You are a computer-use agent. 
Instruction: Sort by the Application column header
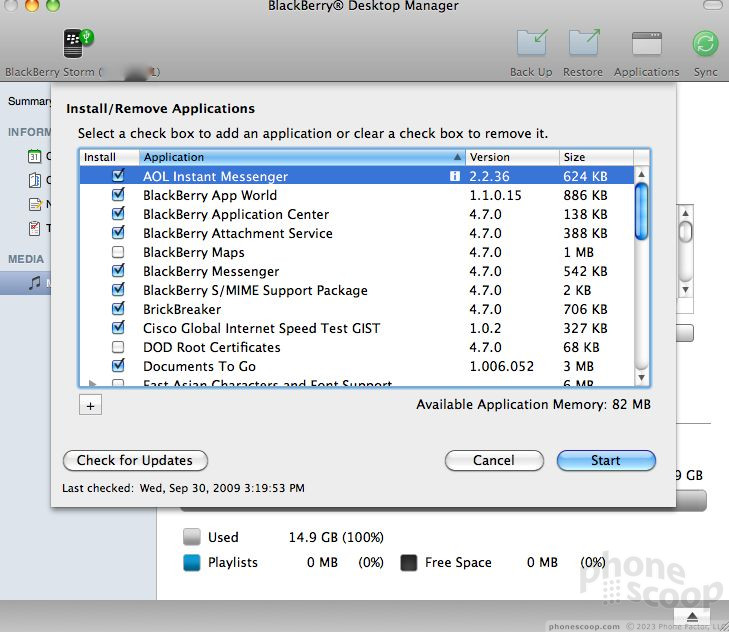click(302, 157)
